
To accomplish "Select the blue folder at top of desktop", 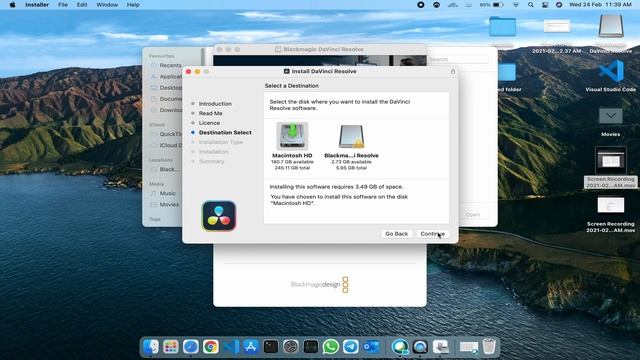I will (502, 27).
